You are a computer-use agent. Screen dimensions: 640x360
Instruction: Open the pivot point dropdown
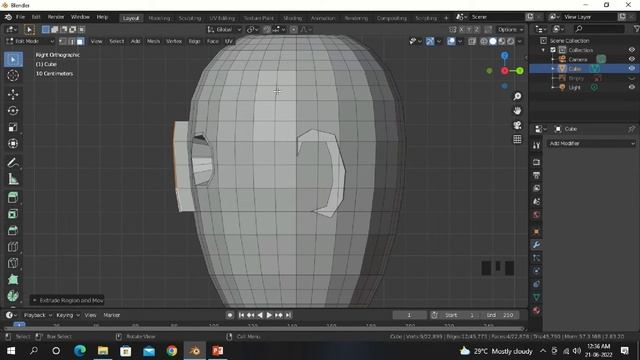tap(253, 29)
